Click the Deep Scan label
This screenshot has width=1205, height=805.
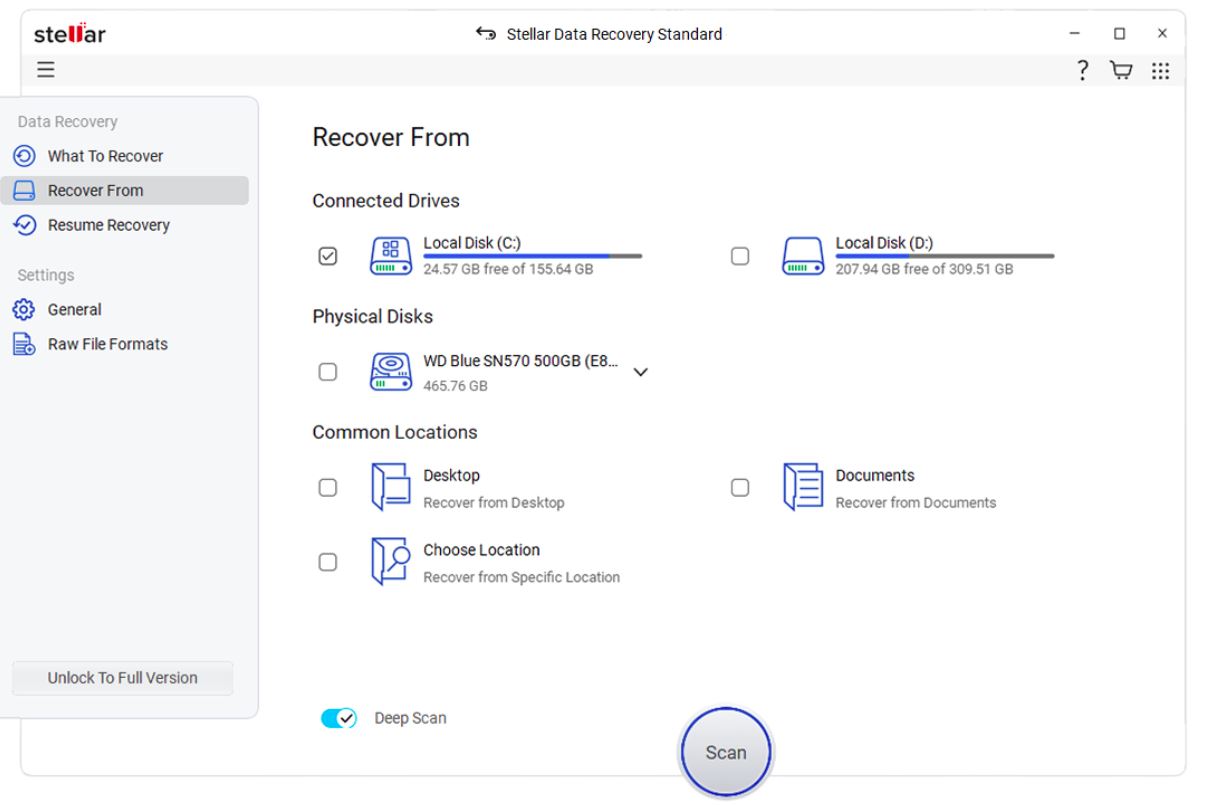[411, 718]
